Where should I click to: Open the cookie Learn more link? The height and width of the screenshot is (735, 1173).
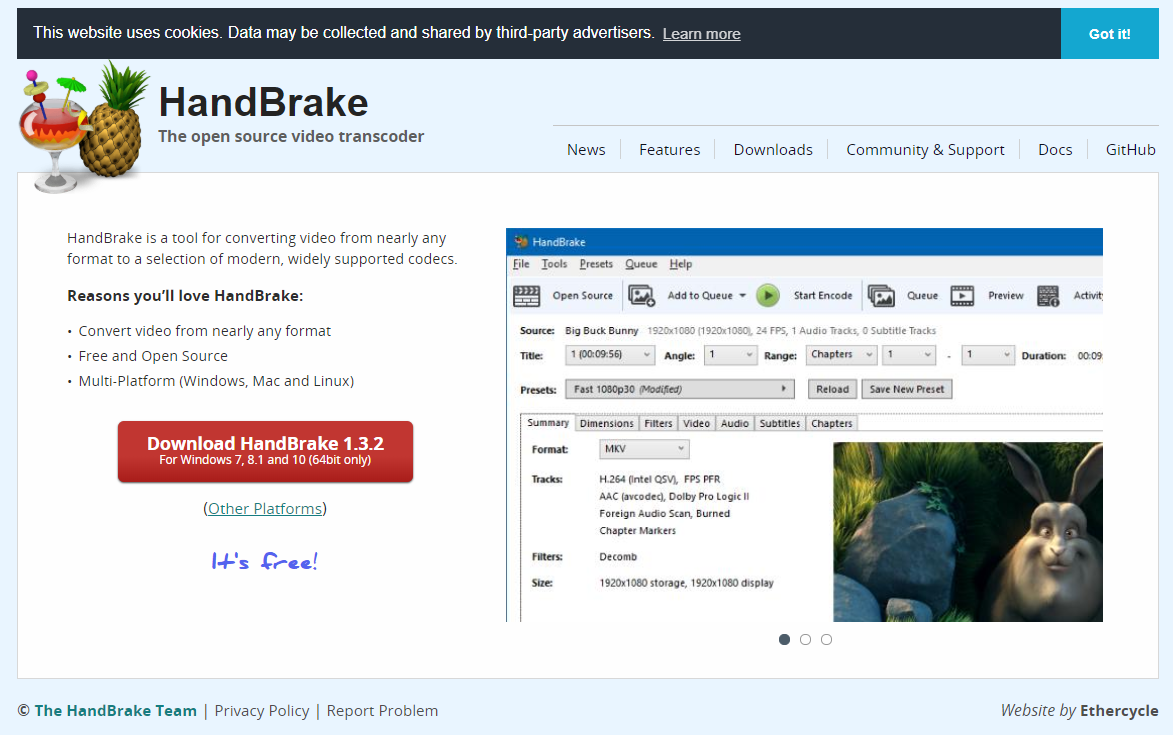pyautogui.click(x=702, y=34)
